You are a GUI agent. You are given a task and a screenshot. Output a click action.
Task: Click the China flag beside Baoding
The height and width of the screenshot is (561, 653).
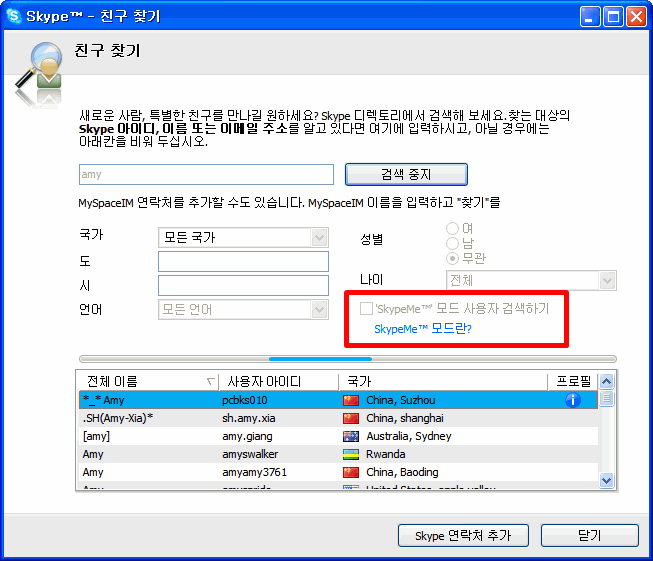pyautogui.click(x=351, y=472)
